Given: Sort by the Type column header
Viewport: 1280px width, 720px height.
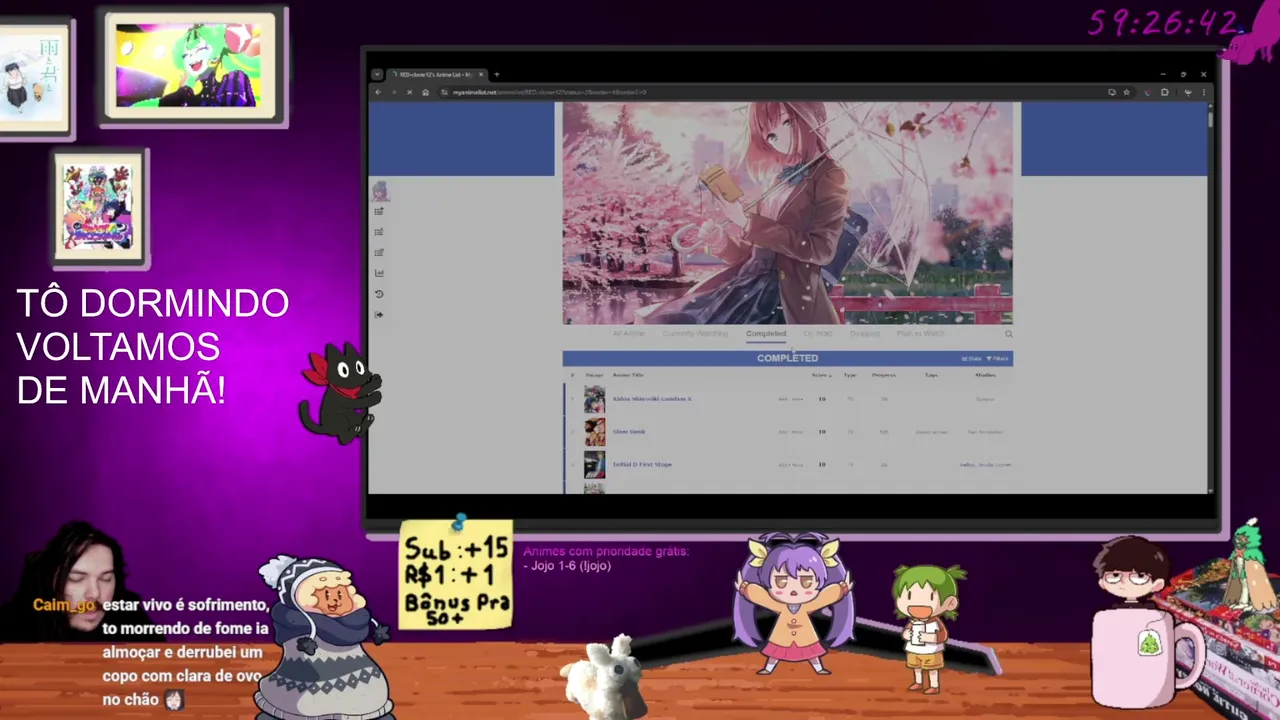Looking at the screenshot, I should (x=850, y=375).
